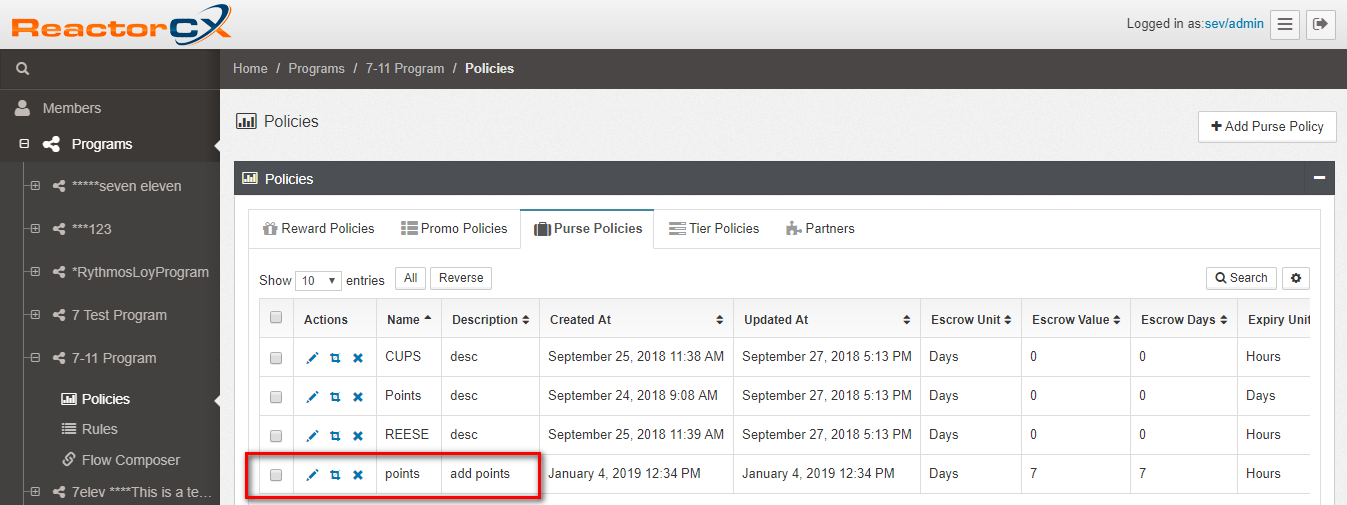Sort table by Created At column header
1347x505 pixels.
point(634,320)
